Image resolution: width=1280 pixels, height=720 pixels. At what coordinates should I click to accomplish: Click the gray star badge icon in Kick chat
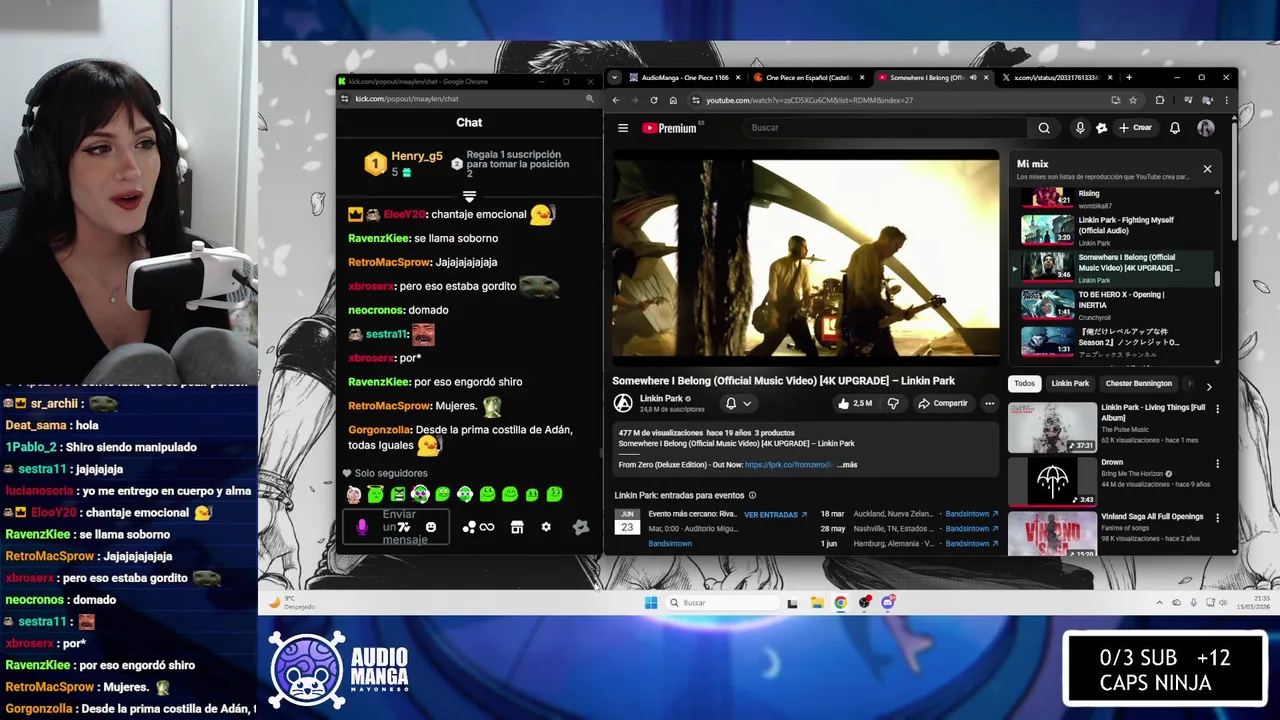[x=581, y=527]
